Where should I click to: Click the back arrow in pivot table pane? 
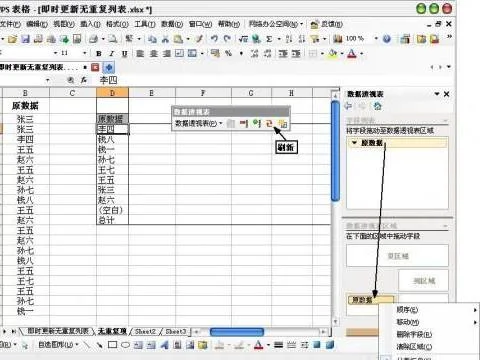(349, 106)
